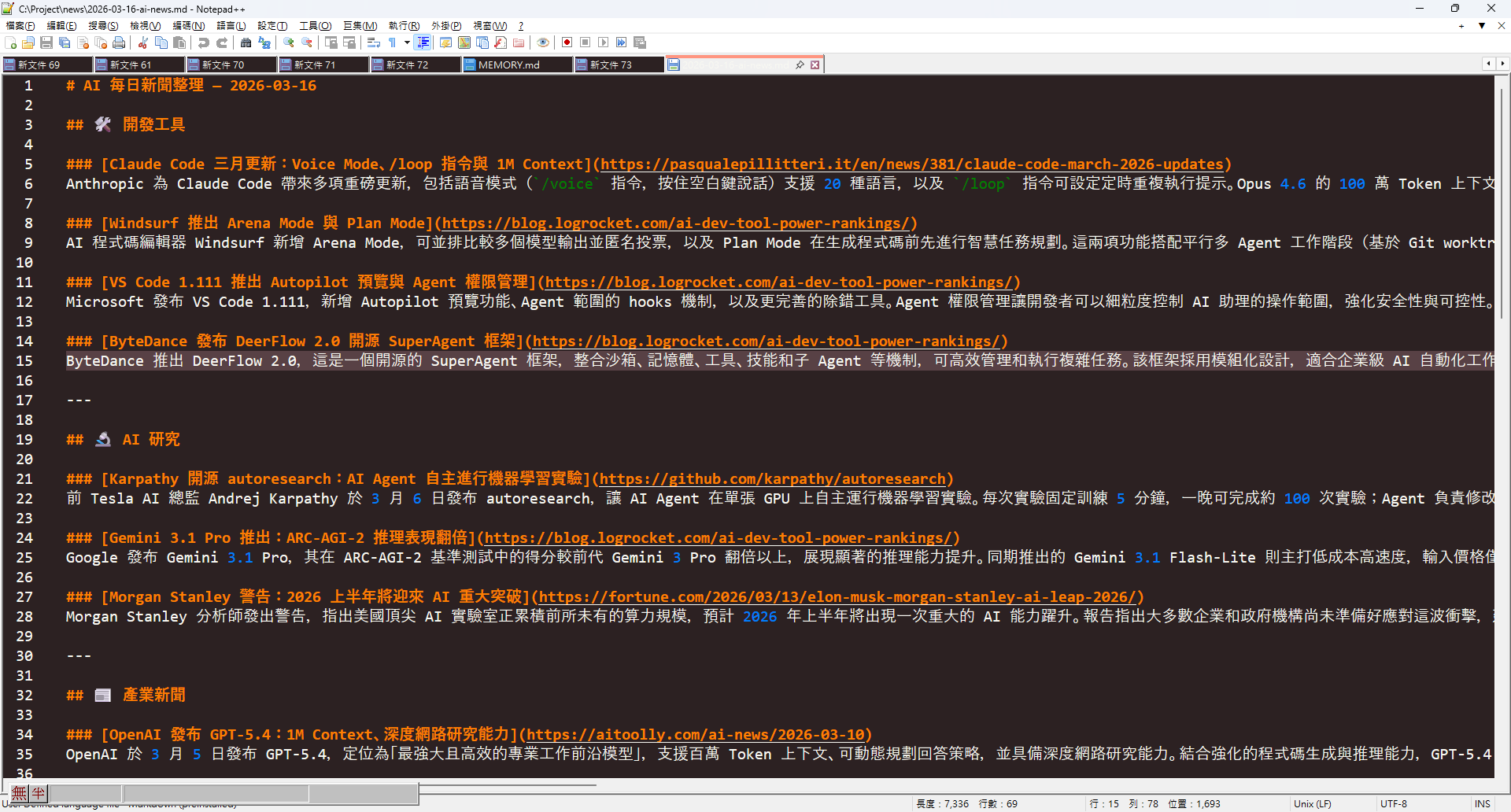Open the 搜尋(S) menu
Image resolution: width=1511 pixels, height=812 pixels.
[x=103, y=26]
